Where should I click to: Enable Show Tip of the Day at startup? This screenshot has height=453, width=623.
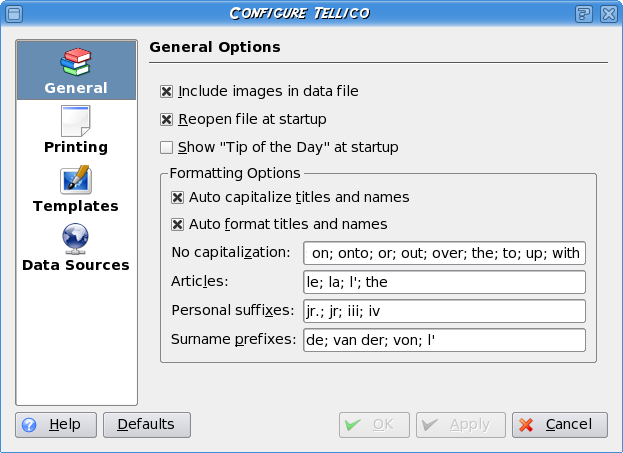tap(166, 147)
